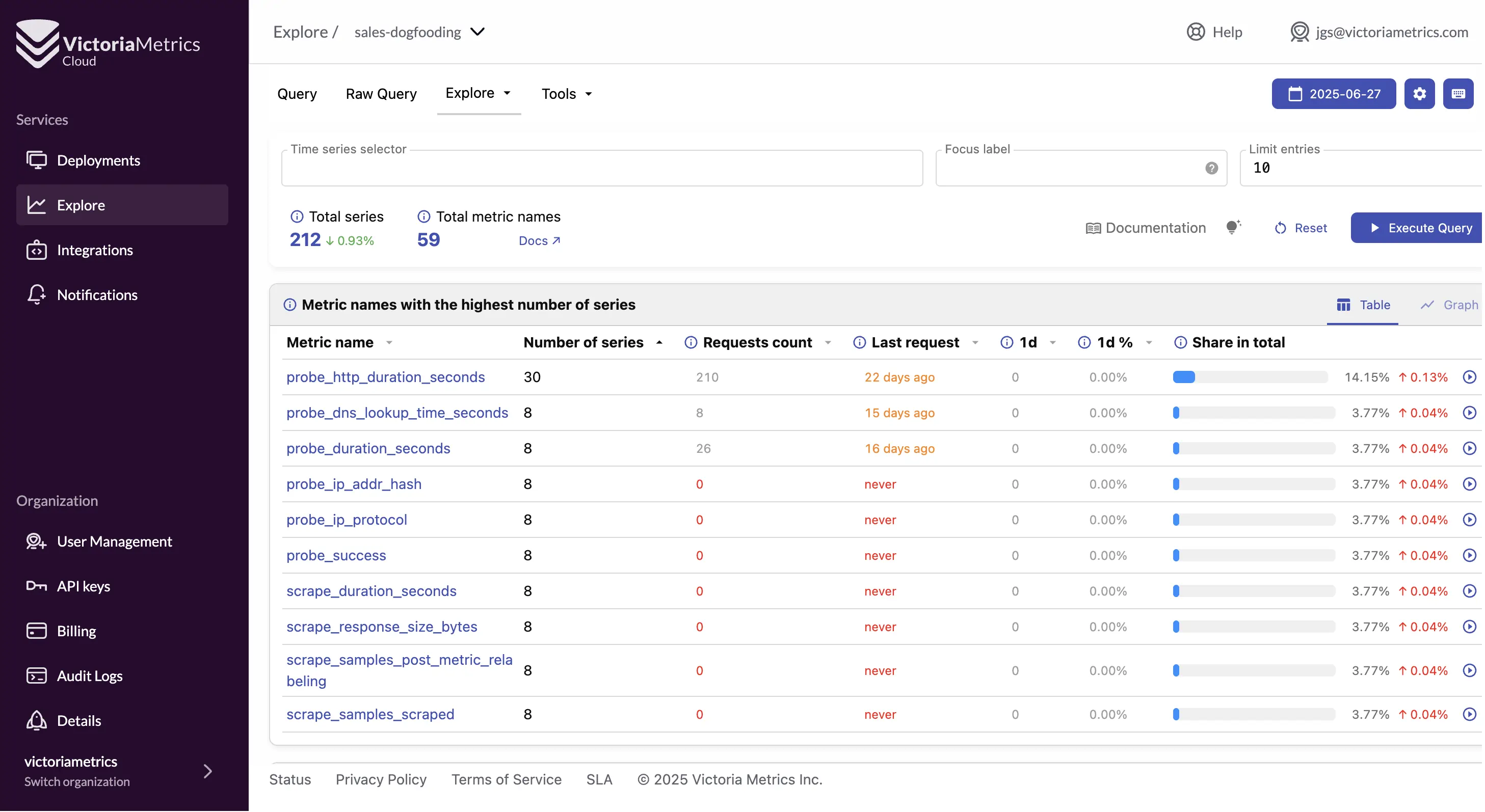This screenshot has height=812, width=1485.
Task: Switch to the Graph view tab
Action: pos(1450,306)
